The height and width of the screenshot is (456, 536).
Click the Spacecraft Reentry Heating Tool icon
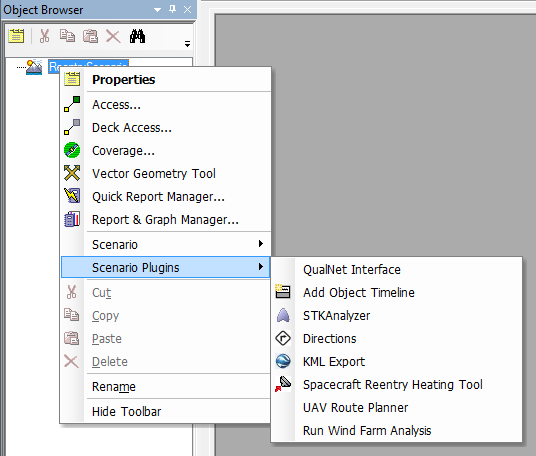(283, 384)
